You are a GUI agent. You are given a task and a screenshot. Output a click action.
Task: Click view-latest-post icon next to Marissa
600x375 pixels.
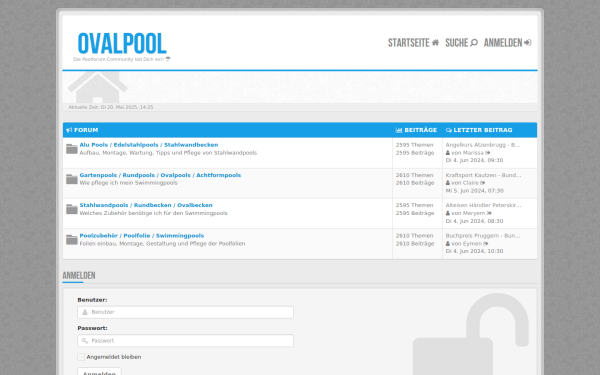[488, 153]
